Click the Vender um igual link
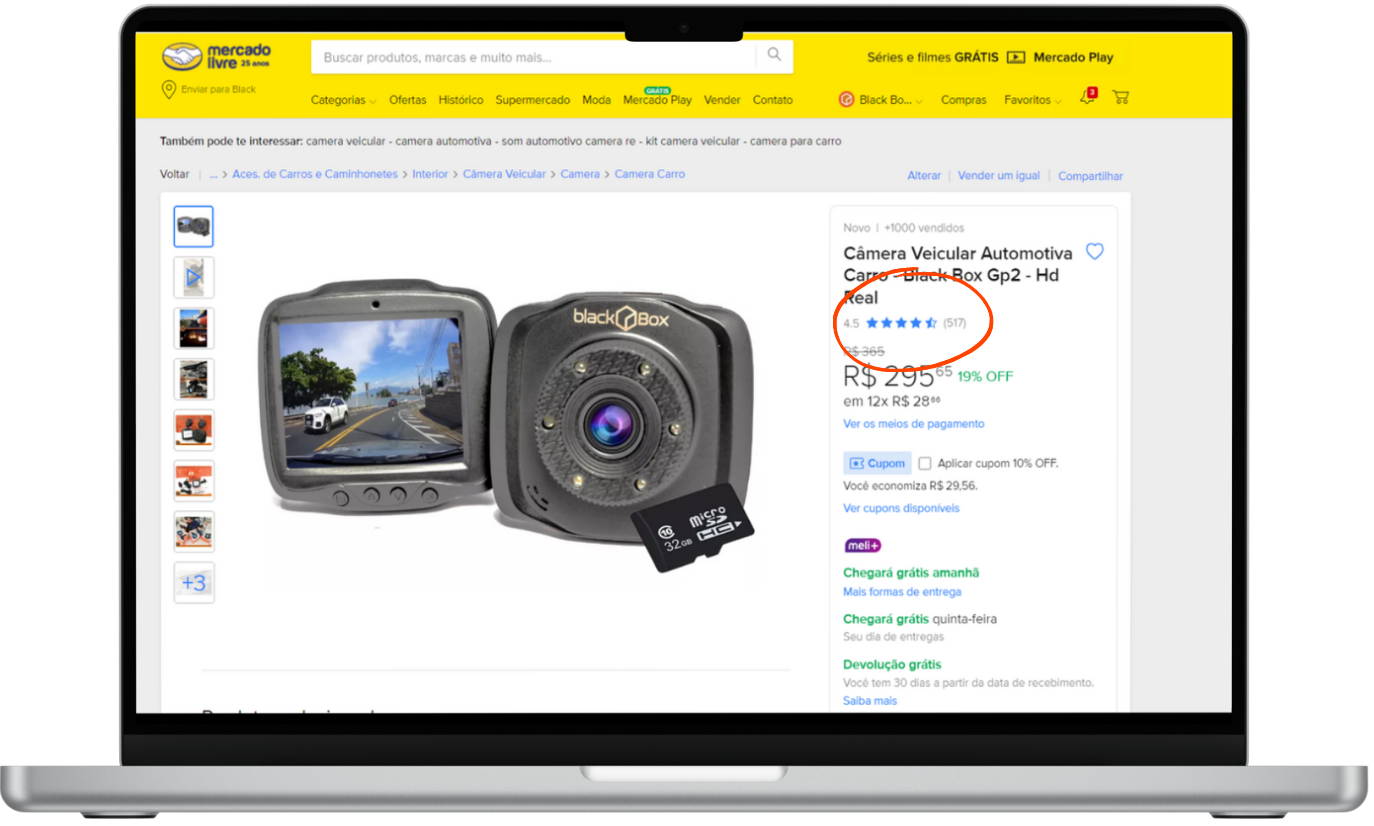This screenshot has width=1374, height=826. coord(999,176)
